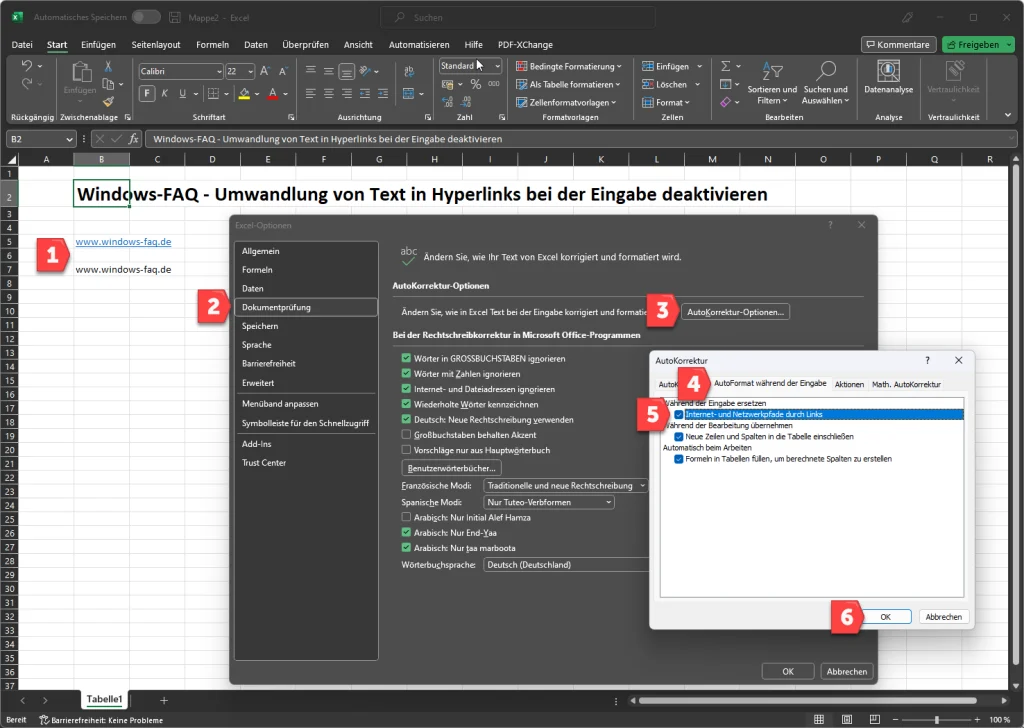The image size is (1024, 728).
Task: Check Großbuchstaben behalten Akzent
Action: pos(406,434)
